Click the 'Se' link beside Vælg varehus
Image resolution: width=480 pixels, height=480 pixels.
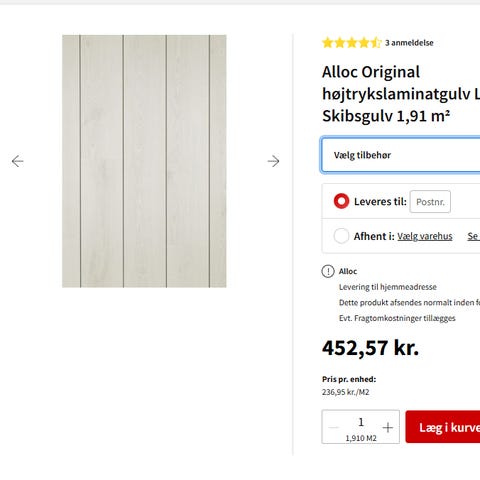click(473, 236)
